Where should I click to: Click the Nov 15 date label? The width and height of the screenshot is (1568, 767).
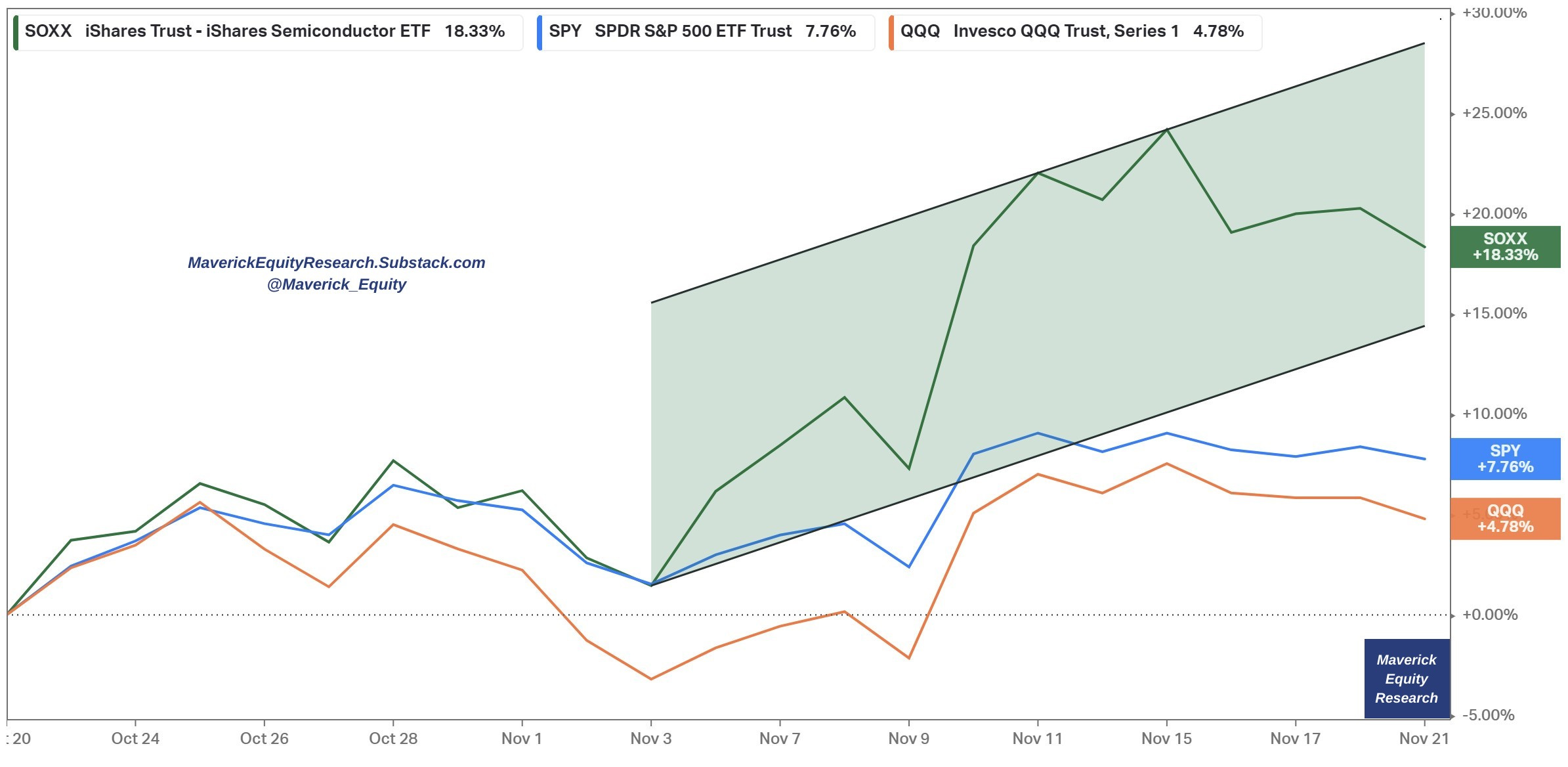click(x=1167, y=739)
